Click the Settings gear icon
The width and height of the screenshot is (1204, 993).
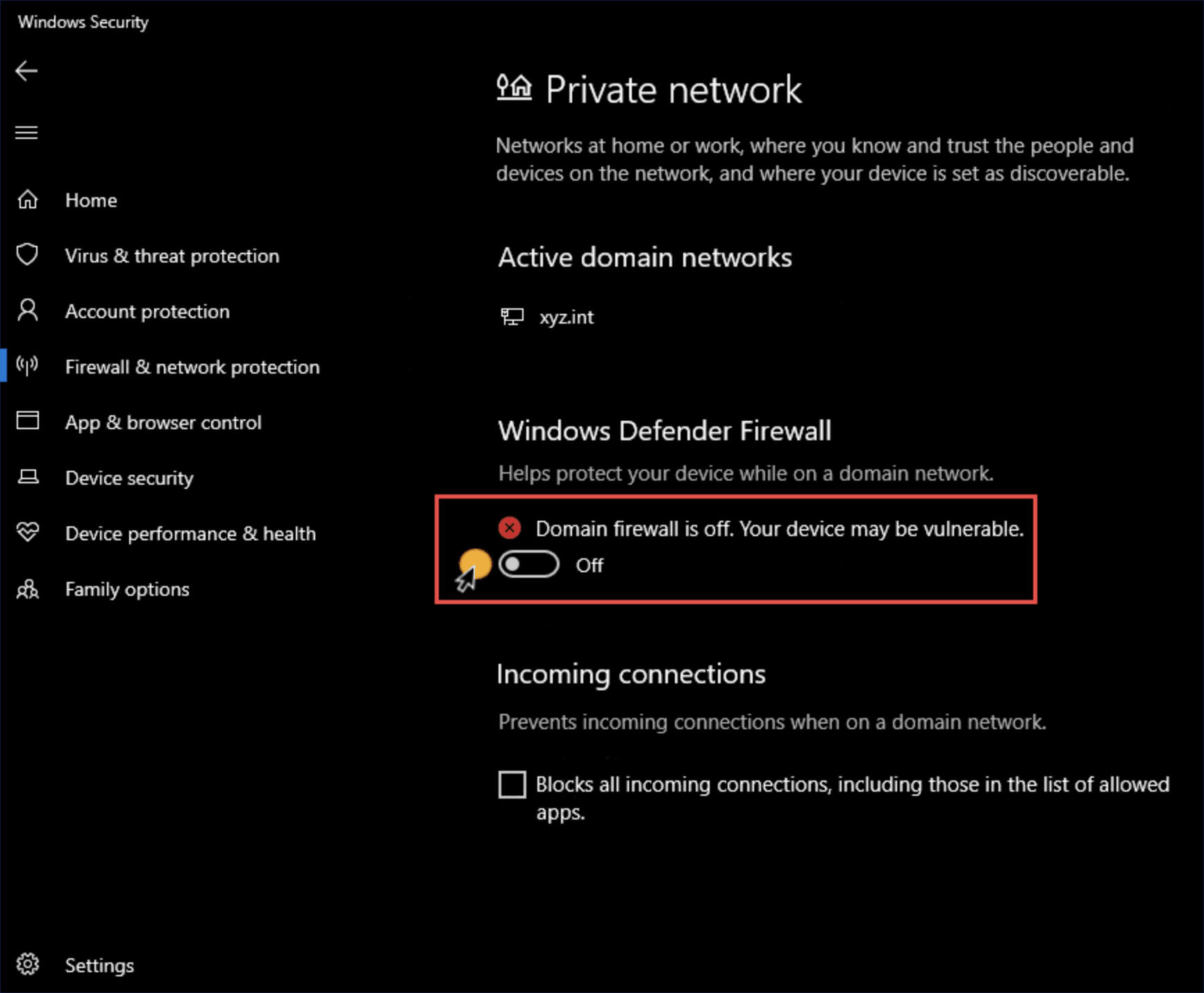click(x=28, y=965)
